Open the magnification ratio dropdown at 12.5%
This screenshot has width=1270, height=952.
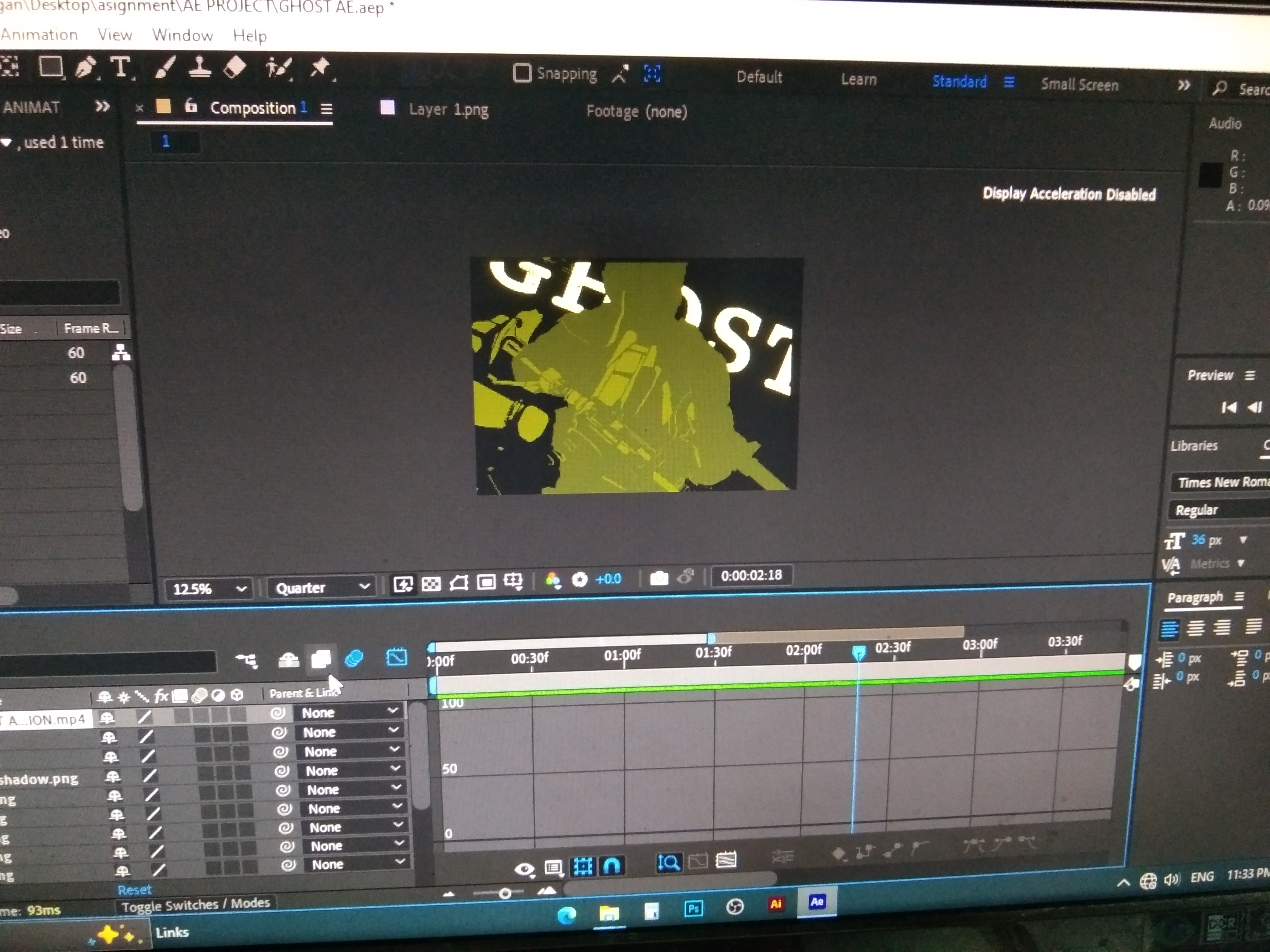pos(207,588)
